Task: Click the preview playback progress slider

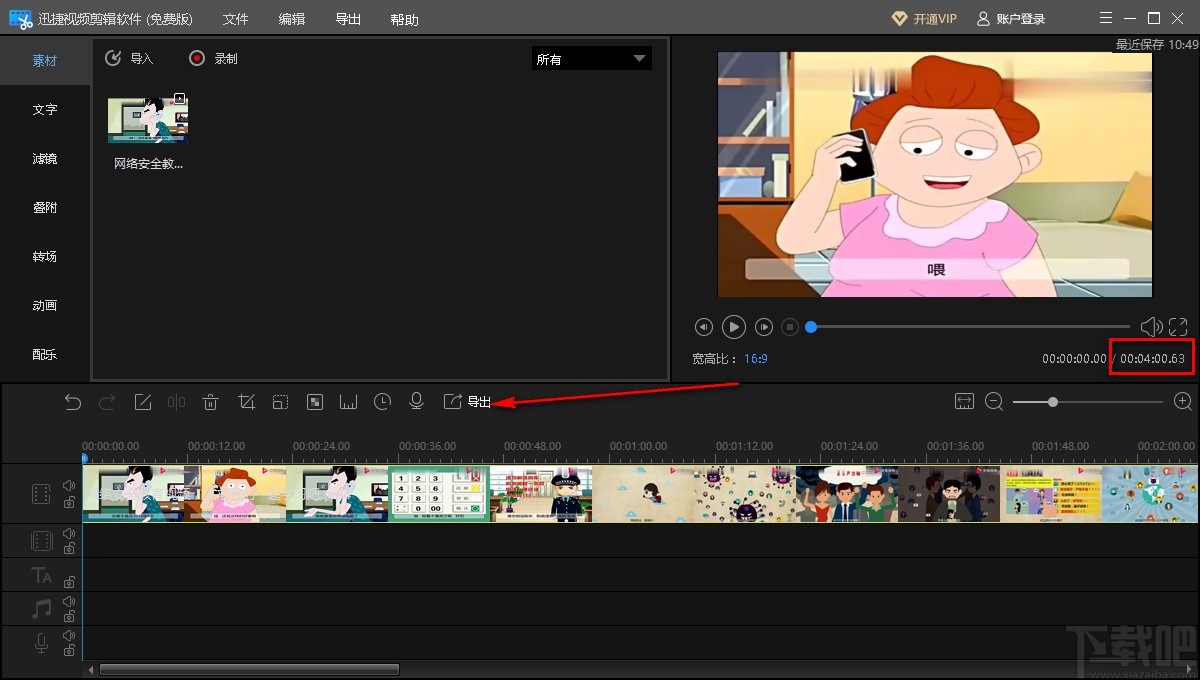Action: click(x=968, y=327)
